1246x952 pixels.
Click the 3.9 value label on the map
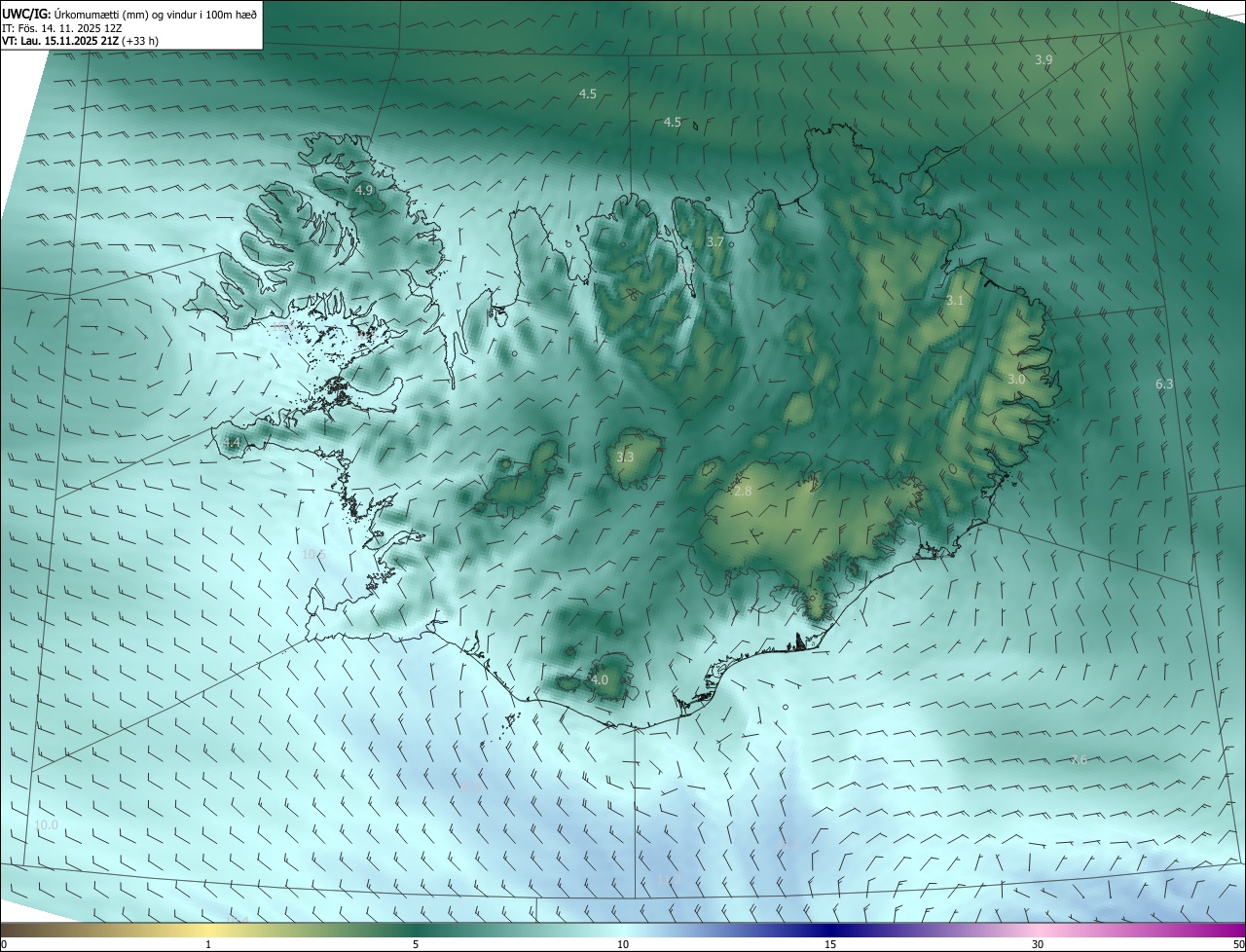1044,60
